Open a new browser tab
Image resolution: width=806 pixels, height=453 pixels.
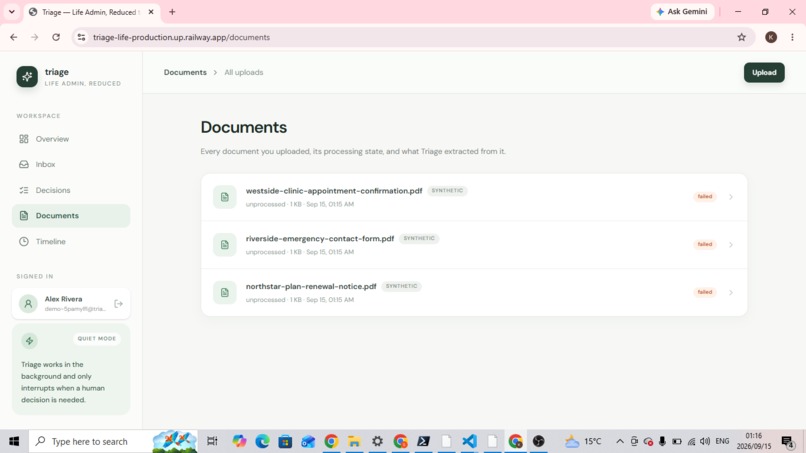172,12
